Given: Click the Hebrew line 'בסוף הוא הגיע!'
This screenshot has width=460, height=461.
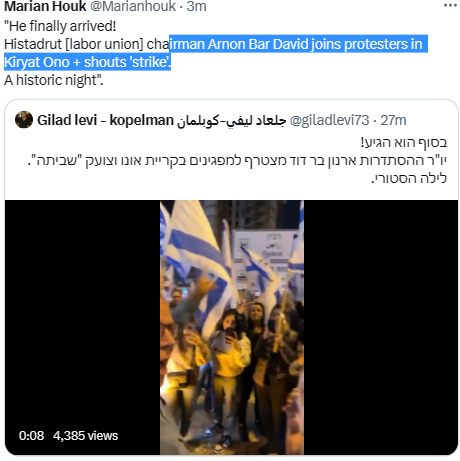Looking at the screenshot, I should pyautogui.click(x=404, y=142).
